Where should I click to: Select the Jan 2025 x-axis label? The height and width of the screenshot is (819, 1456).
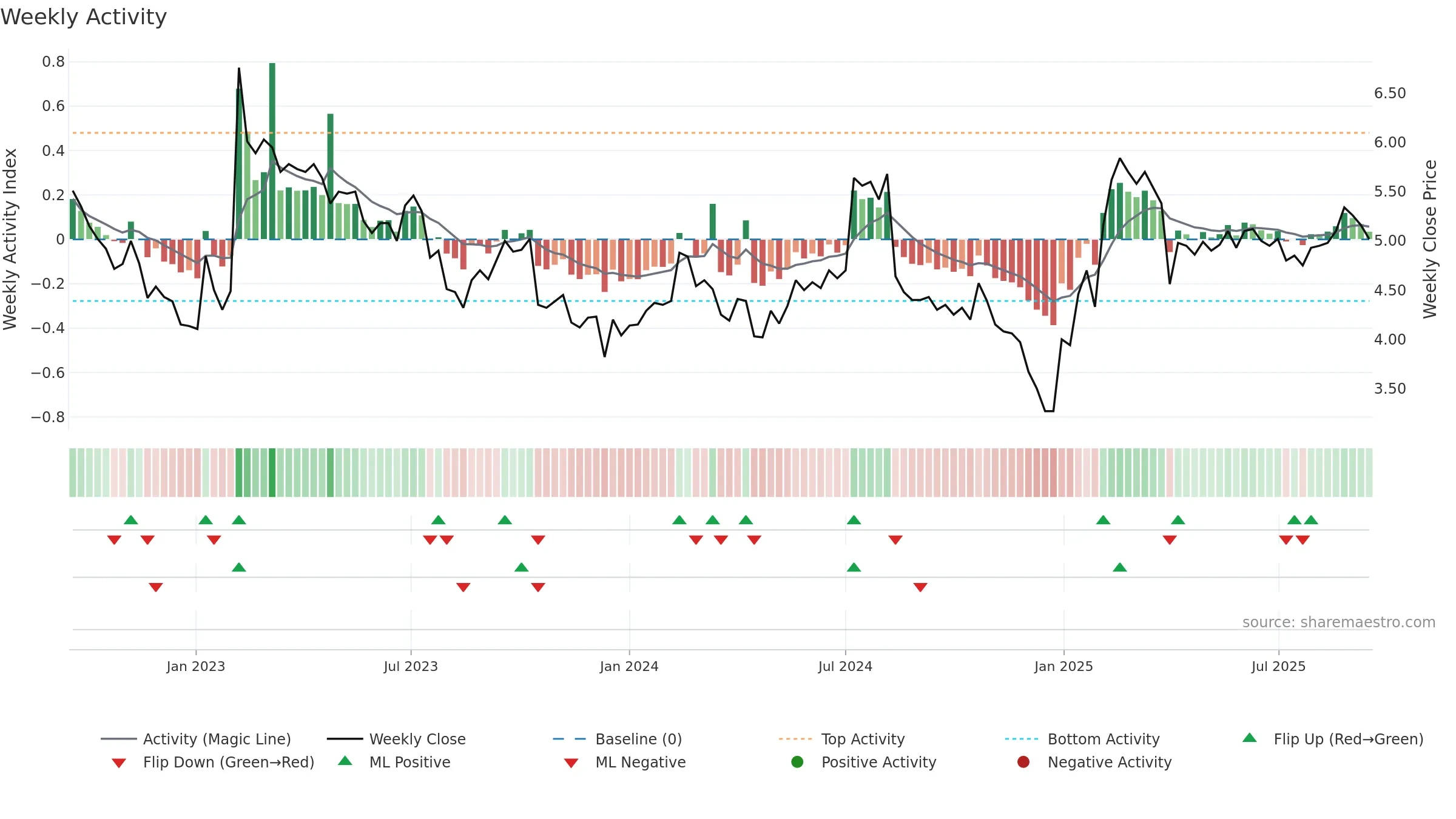(x=1063, y=666)
